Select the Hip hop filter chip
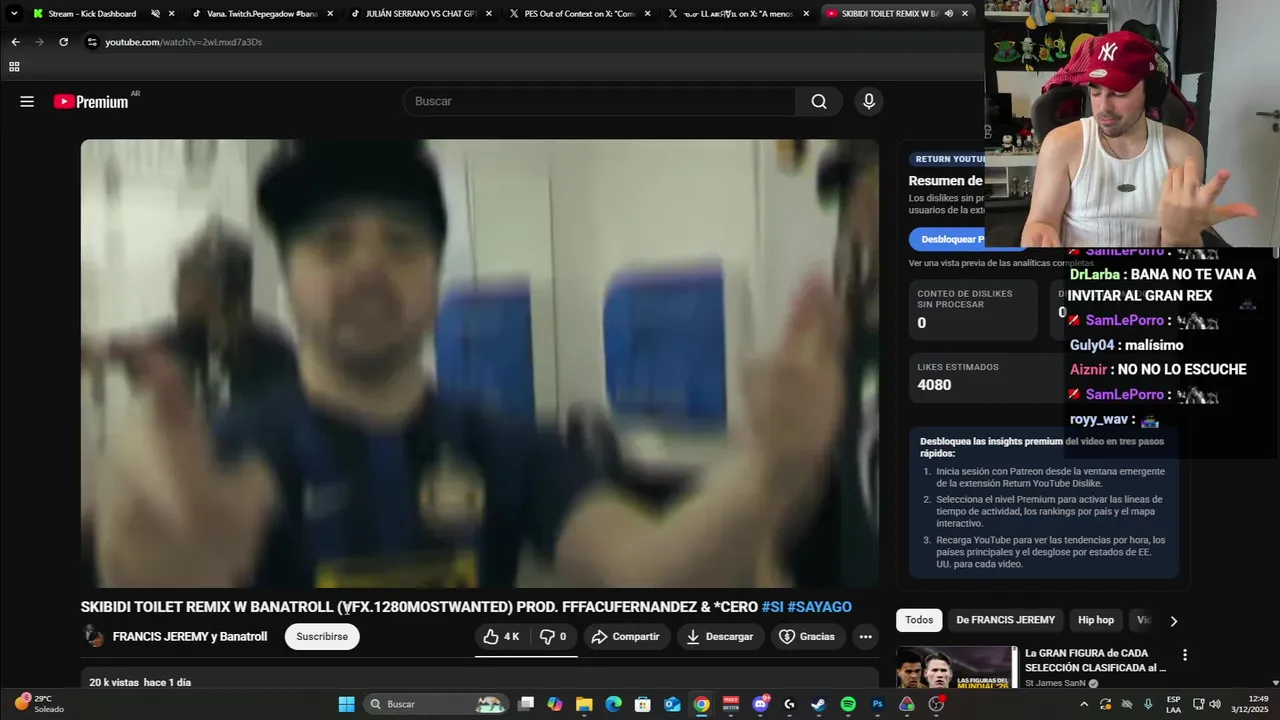 tap(1096, 620)
